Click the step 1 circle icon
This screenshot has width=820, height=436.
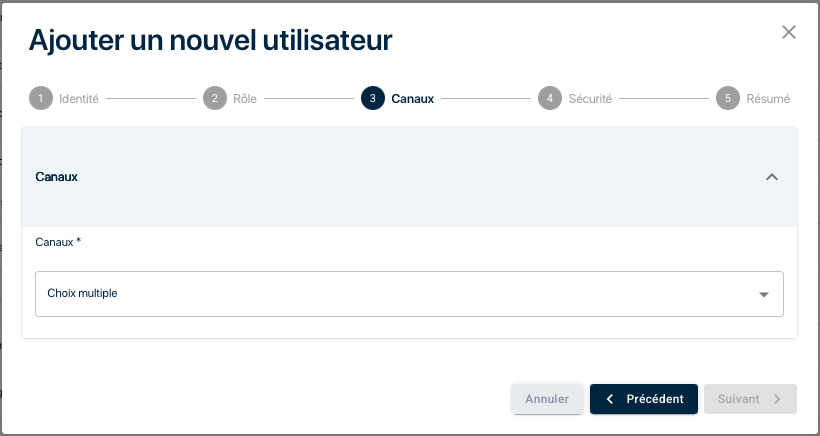40,99
